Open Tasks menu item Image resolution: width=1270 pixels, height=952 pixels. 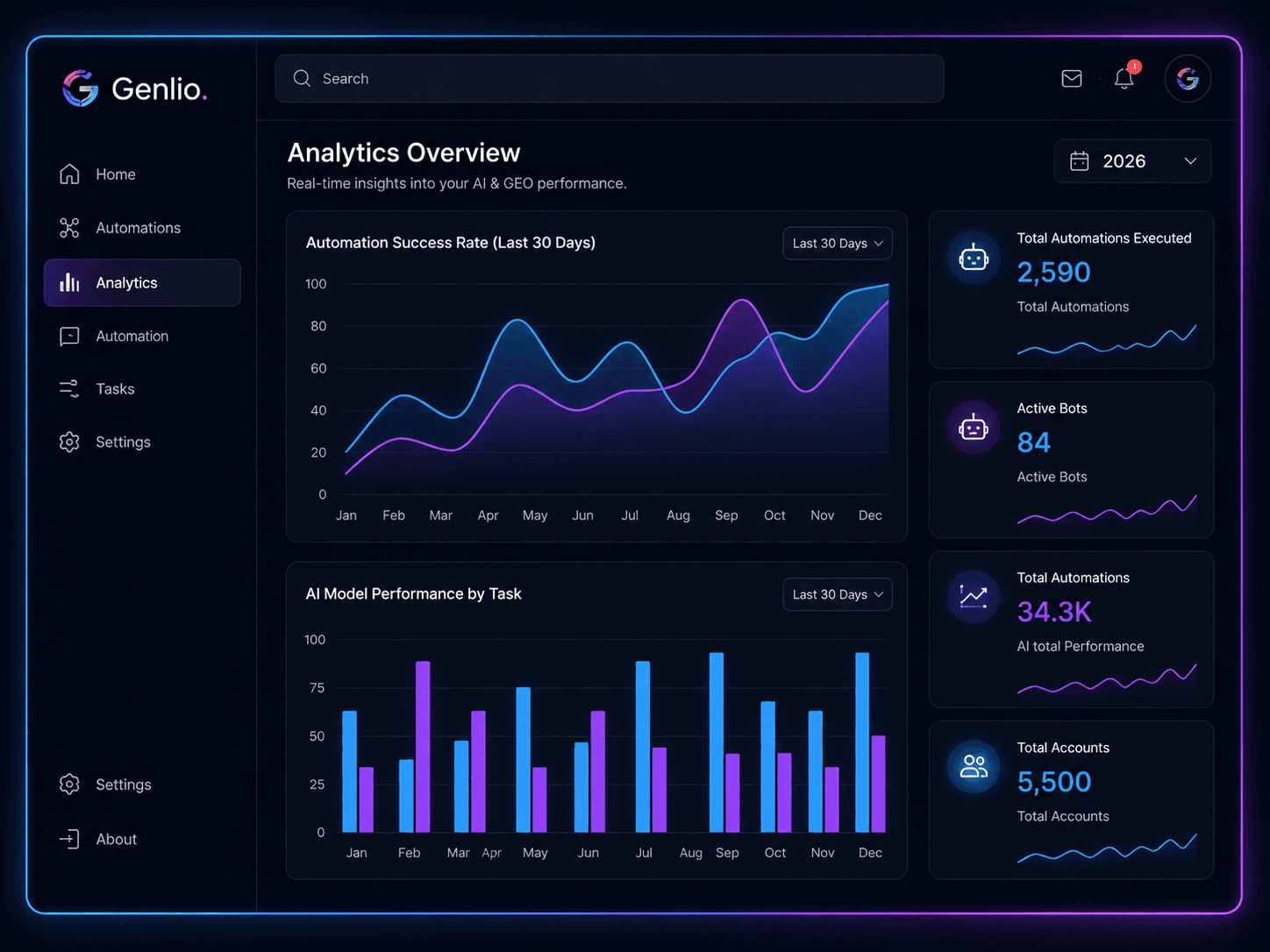pyautogui.click(x=142, y=388)
